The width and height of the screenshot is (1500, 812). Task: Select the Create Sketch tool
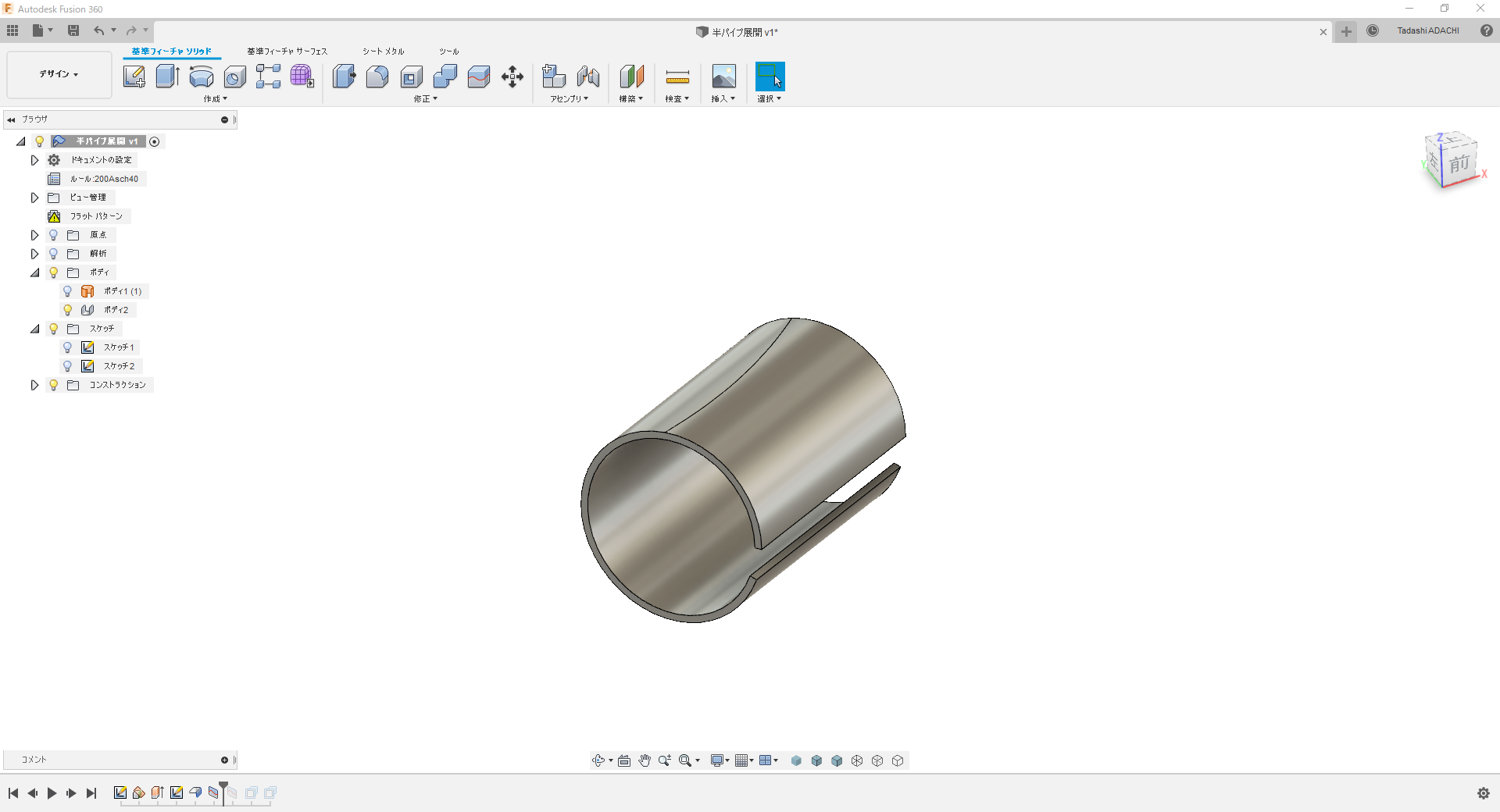(134, 77)
